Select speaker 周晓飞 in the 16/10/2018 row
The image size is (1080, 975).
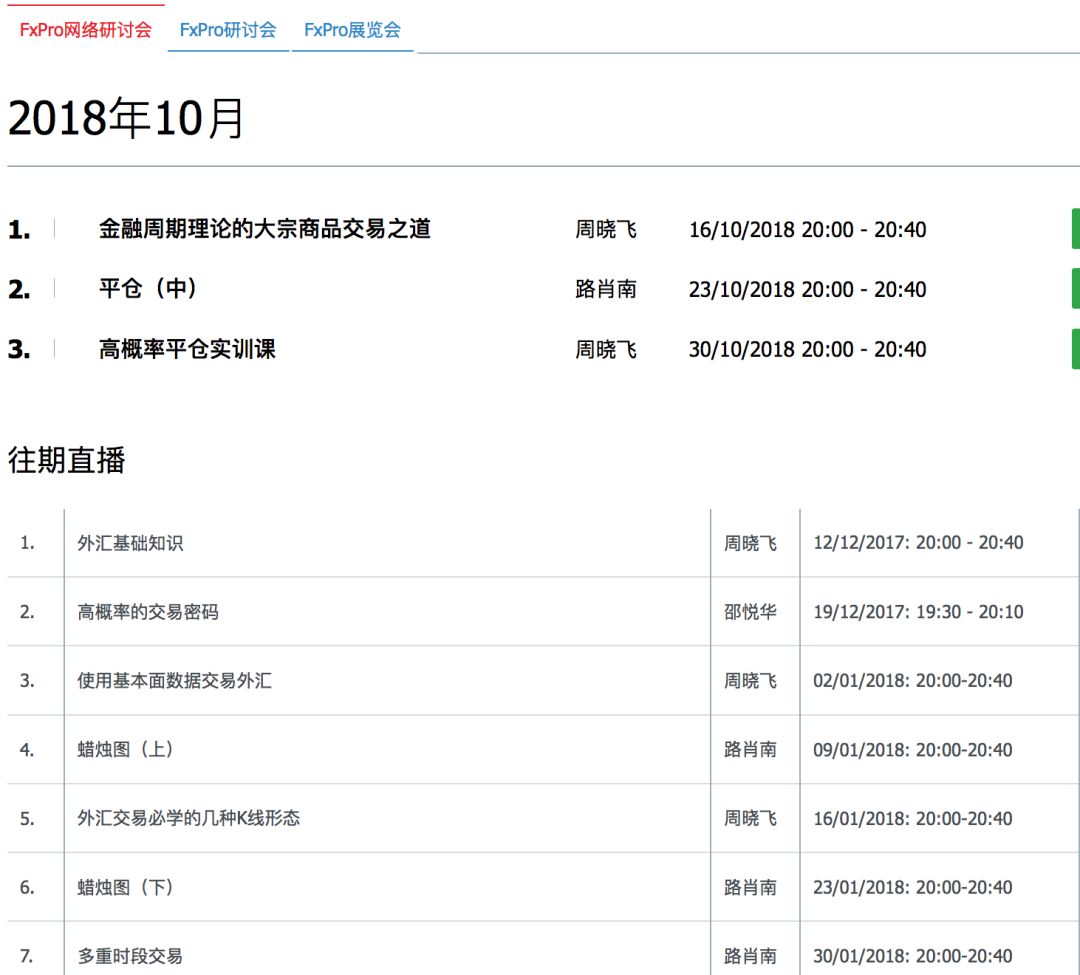tap(606, 229)
